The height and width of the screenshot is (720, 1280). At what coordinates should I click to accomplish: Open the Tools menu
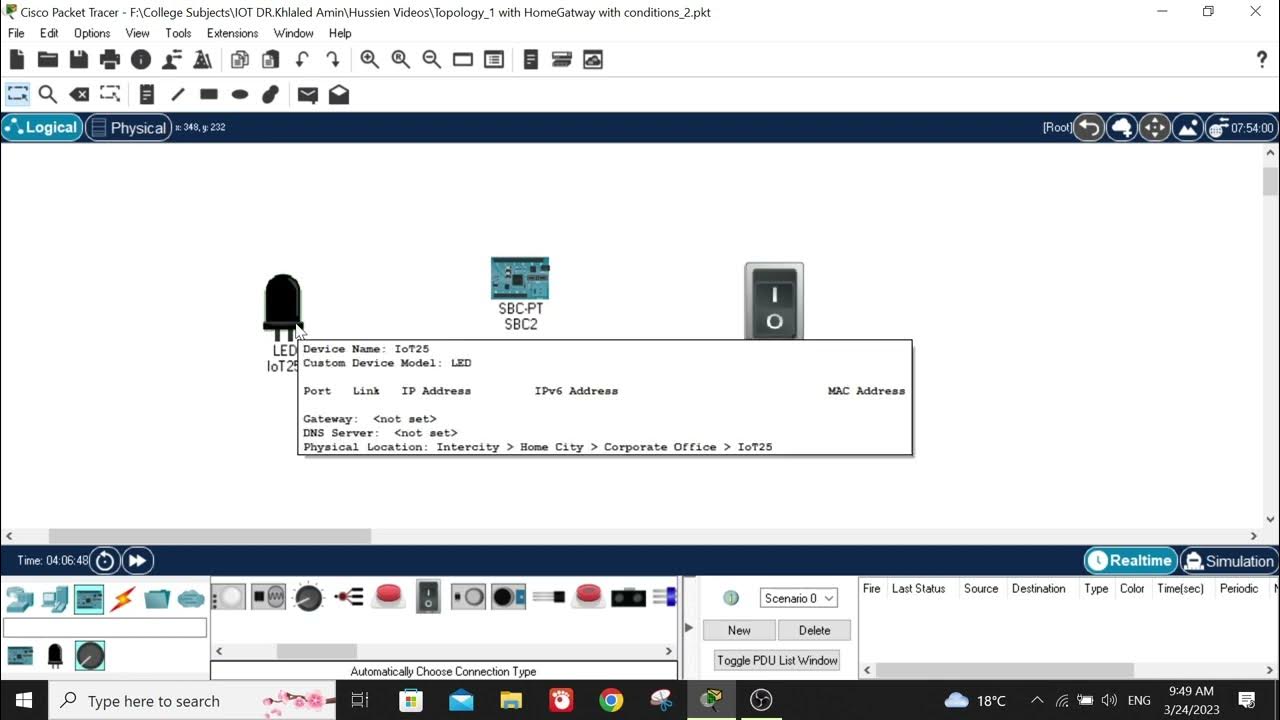(178, 33)
